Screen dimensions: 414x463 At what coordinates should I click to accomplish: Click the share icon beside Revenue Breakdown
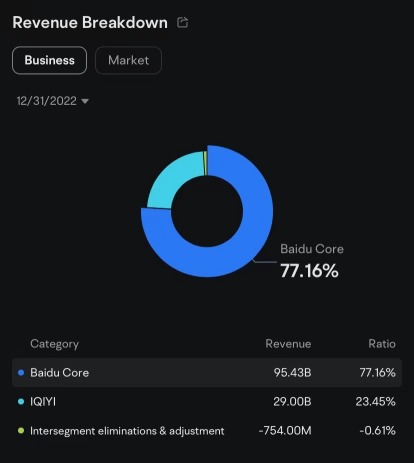[182, 23]
